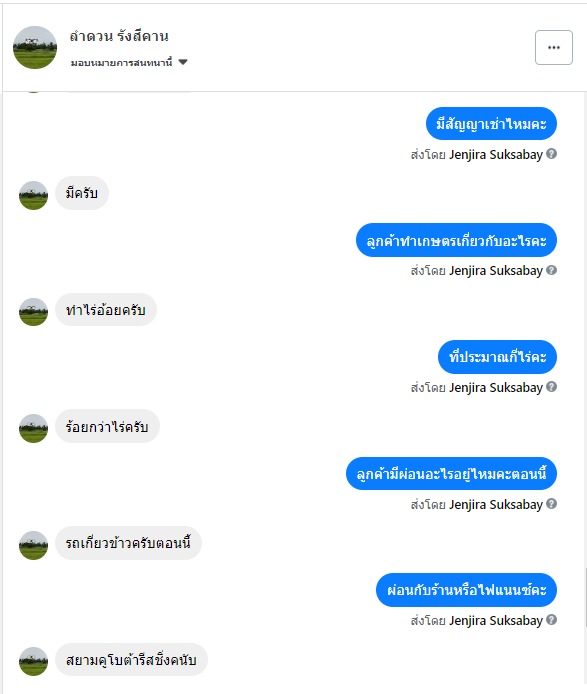Expand the assign conversation dropdown arrow
The width and height of the screenshot is (587, 694).
183,62
